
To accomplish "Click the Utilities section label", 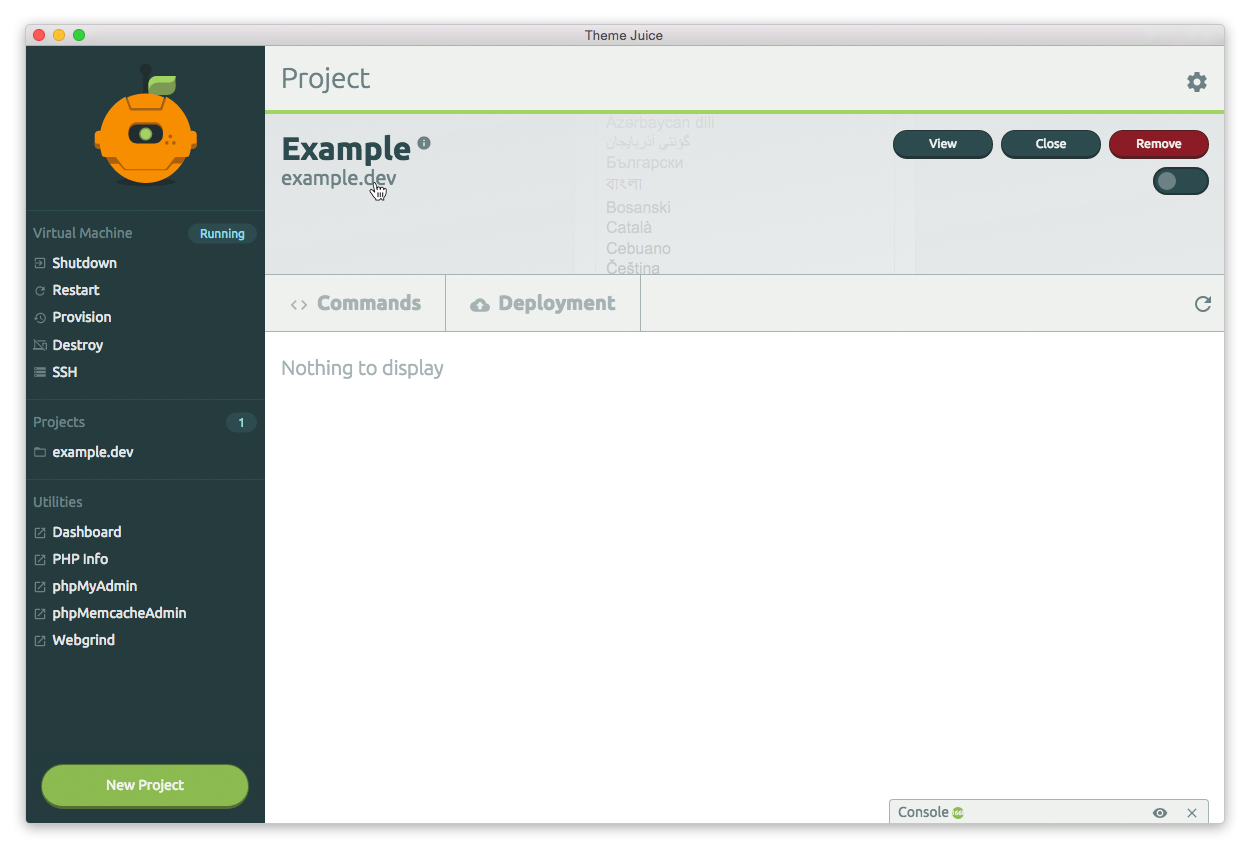I will (x=58, y=502).
